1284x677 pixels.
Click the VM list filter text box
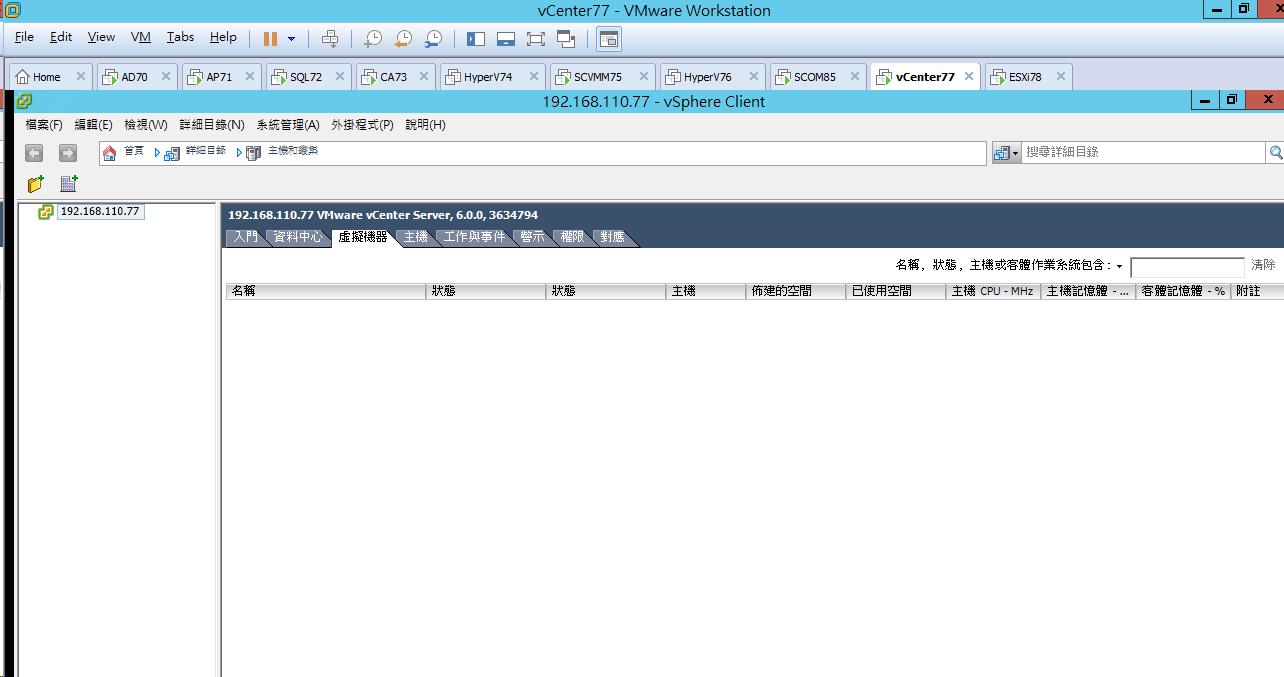[1187, 267]
